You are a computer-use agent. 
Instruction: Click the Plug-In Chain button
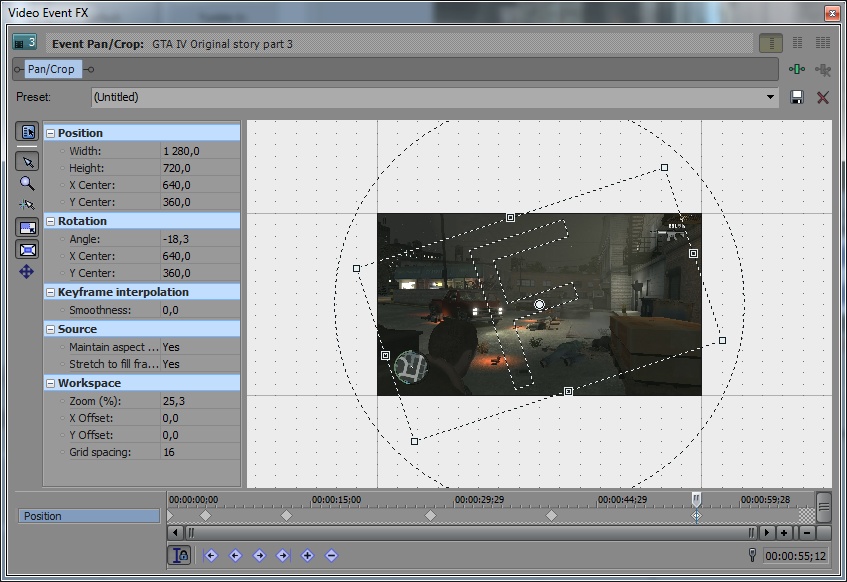pos(796,69)
